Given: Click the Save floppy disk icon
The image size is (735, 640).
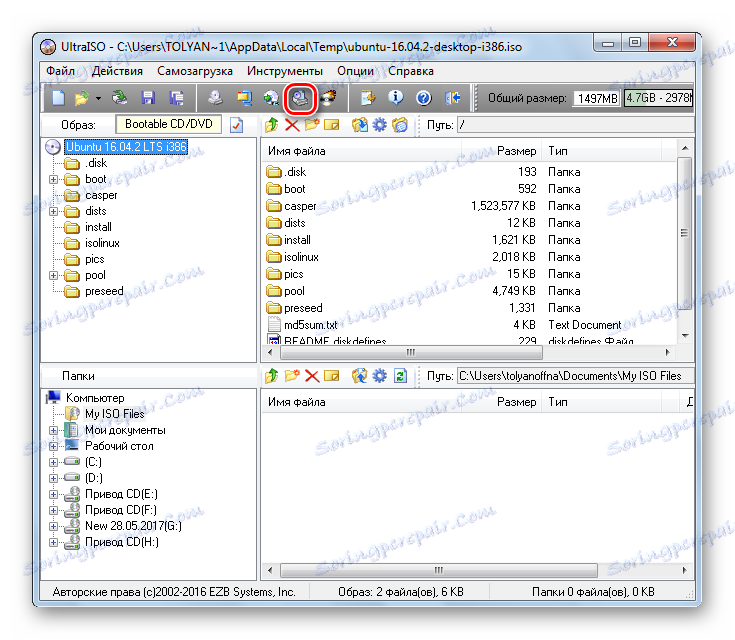Looking at the screenshot, I should pyautogui.click(x=148, y=98).
